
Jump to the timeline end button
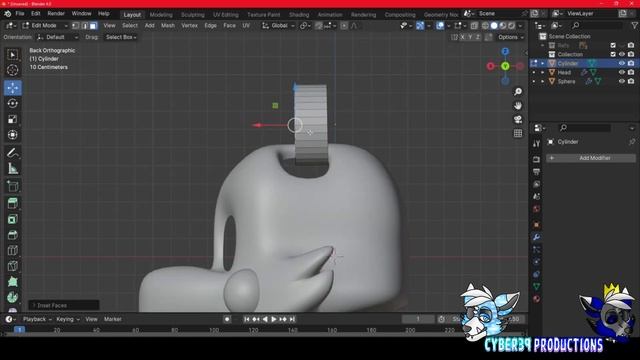coord(292,319)
